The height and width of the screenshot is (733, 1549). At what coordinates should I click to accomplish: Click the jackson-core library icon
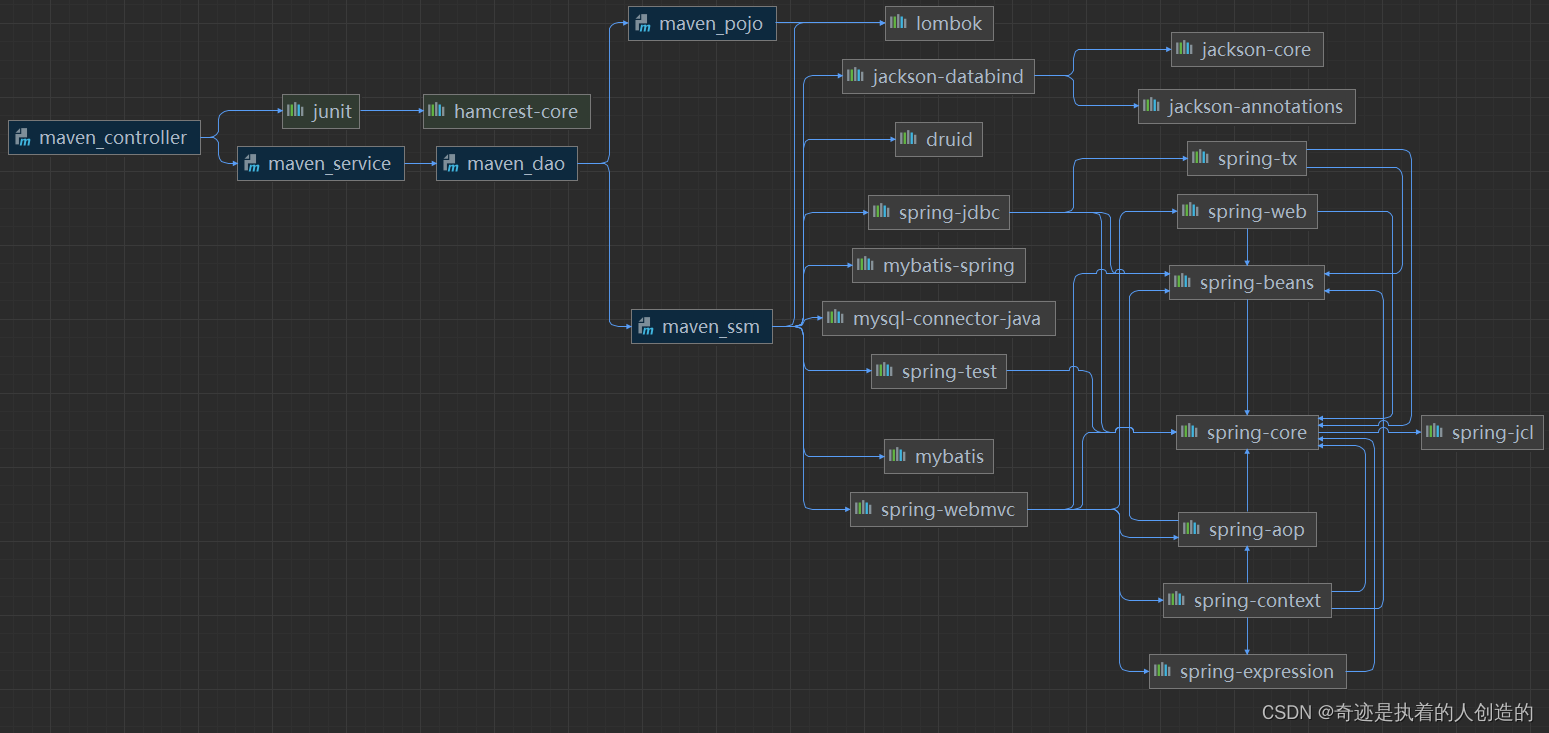[x=1184, y=48]
